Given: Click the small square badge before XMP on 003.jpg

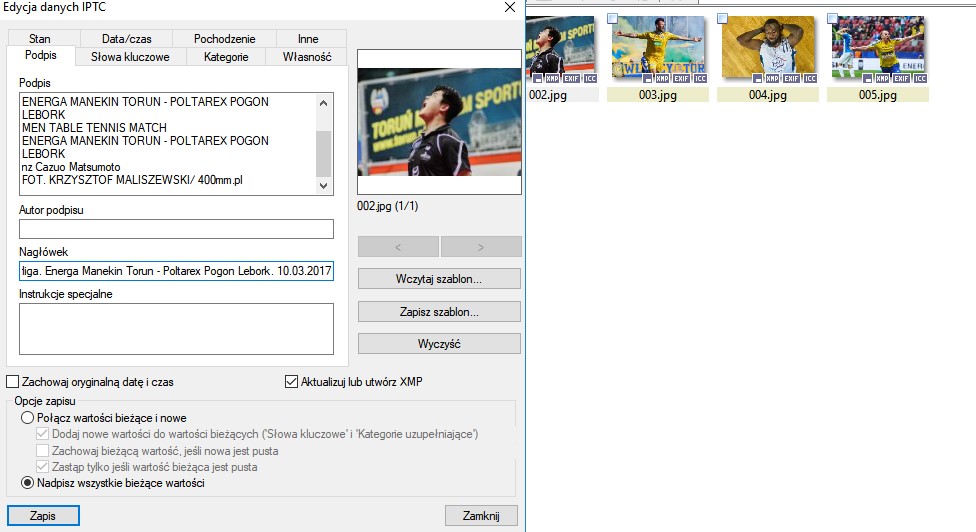Looking at the screenshot, I should coord(647,78).
